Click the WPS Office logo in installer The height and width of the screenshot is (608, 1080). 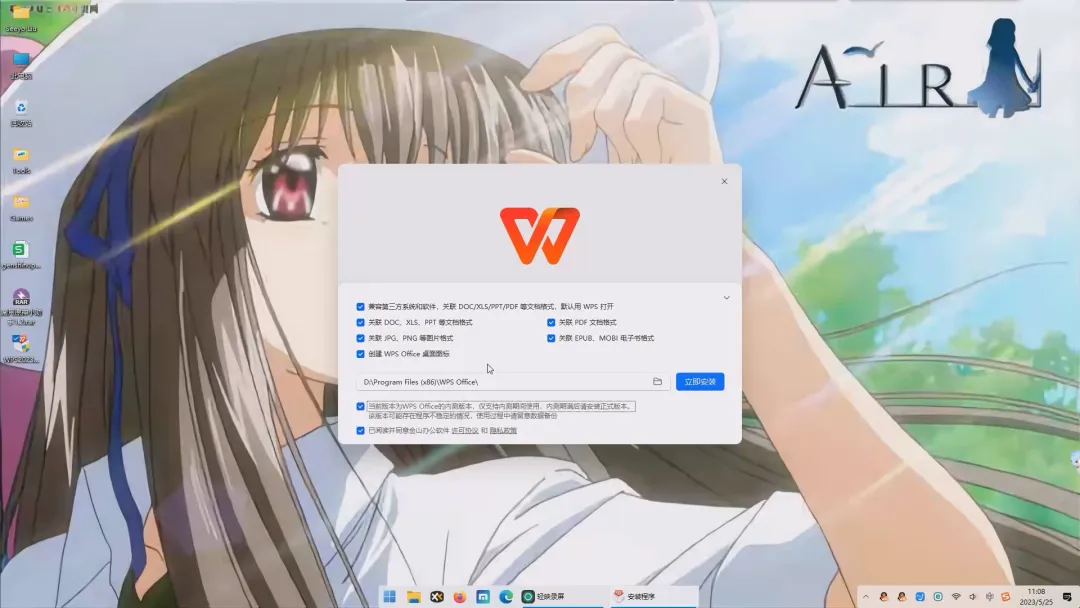pyautogui.click(x=540, y=235)
